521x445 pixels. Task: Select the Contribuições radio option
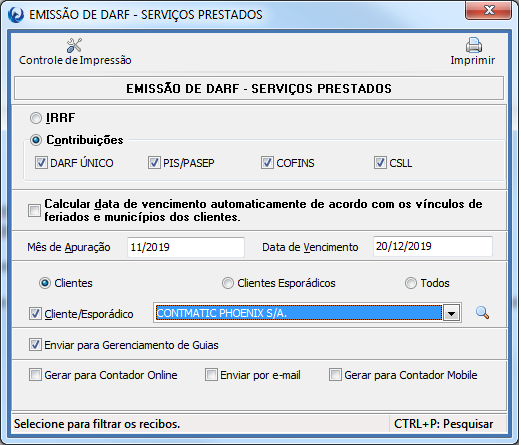[x=36, y=140]
